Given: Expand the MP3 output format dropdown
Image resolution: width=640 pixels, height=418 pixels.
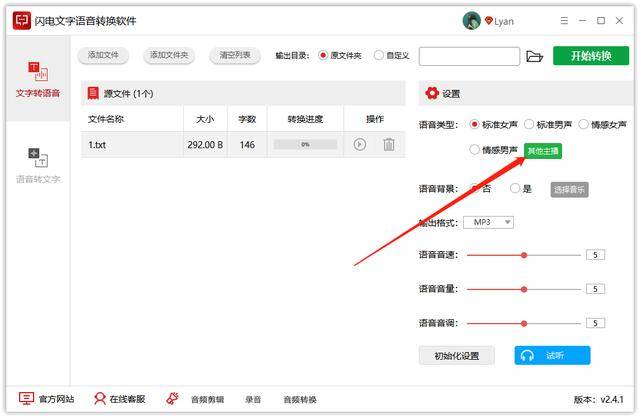Looking at the screenshot, I should [488, 222].
